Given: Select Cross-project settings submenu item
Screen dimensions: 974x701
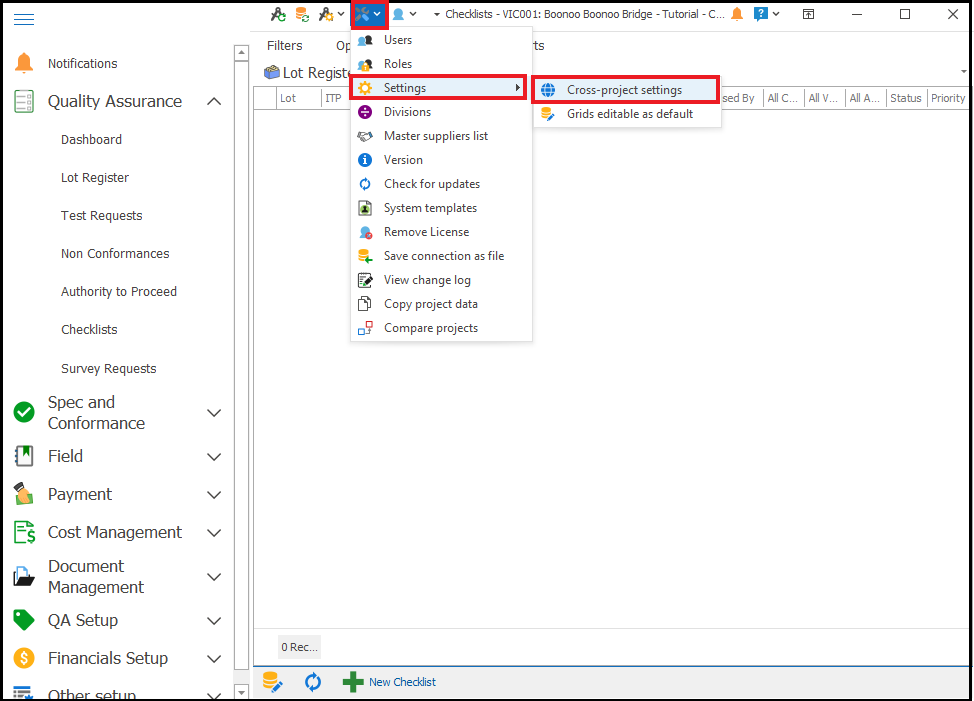Looking at the screenshot, I should point(624,90).
